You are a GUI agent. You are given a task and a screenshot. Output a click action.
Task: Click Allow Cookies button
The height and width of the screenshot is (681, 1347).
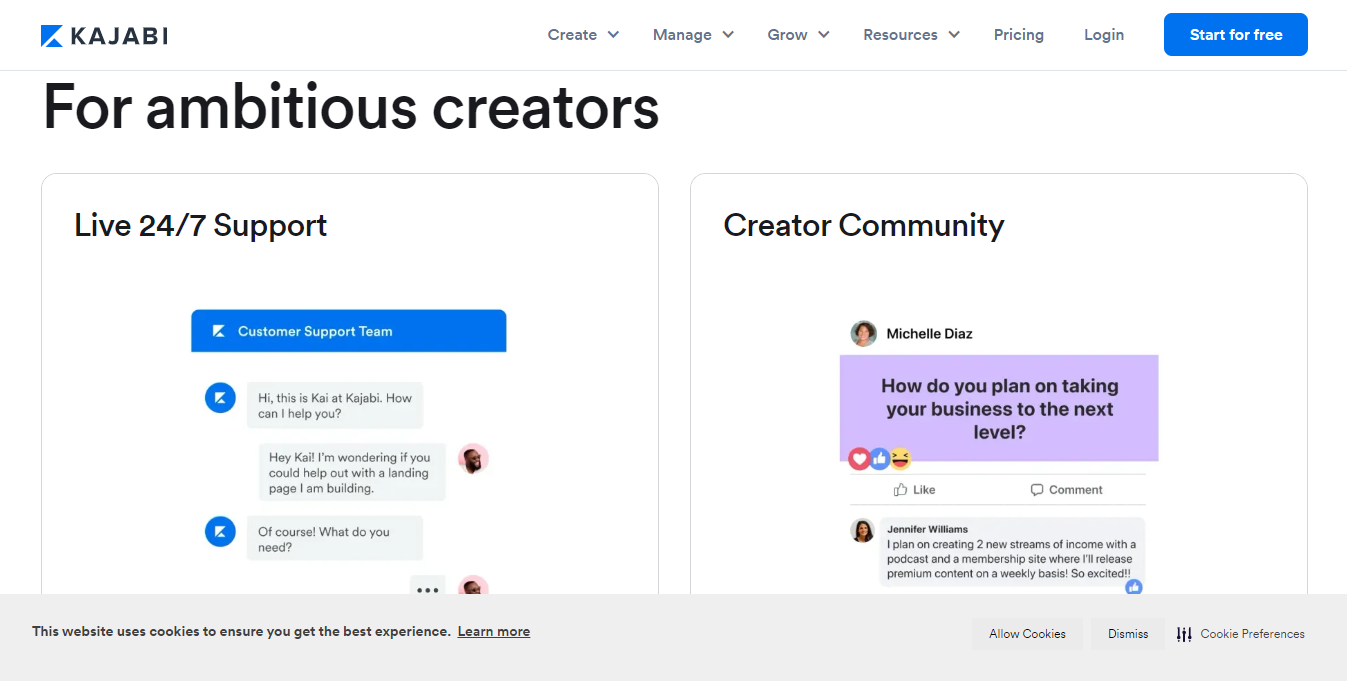pos(1027,634)
